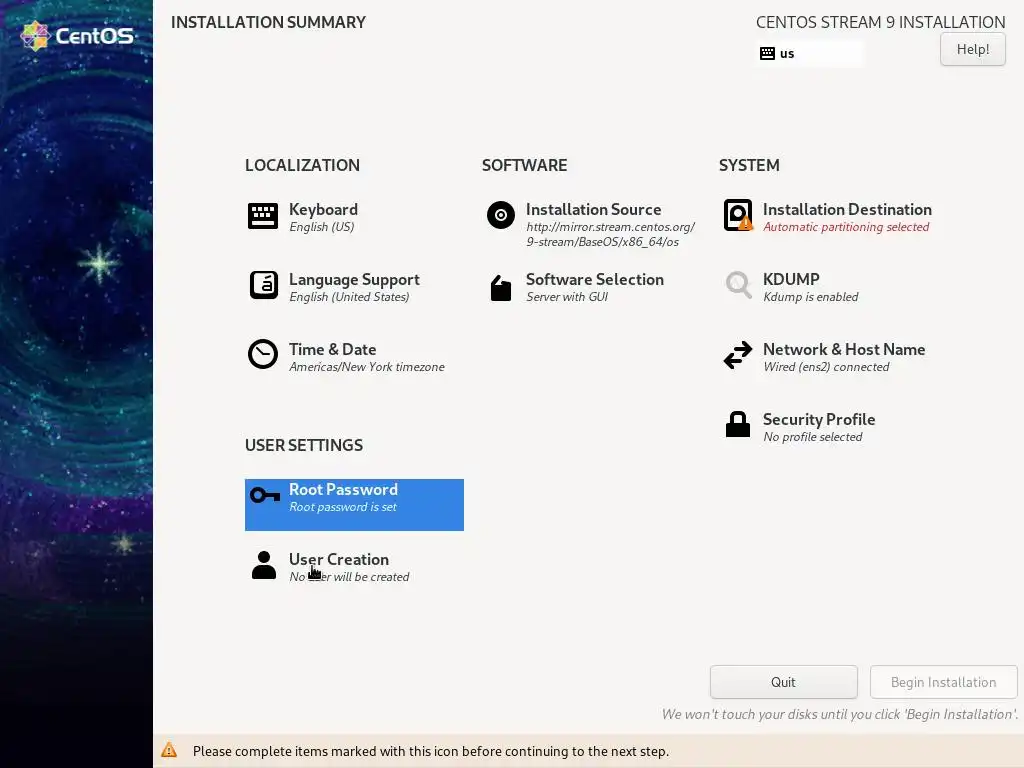Open the Installation Source spoke

click(590, 224)
